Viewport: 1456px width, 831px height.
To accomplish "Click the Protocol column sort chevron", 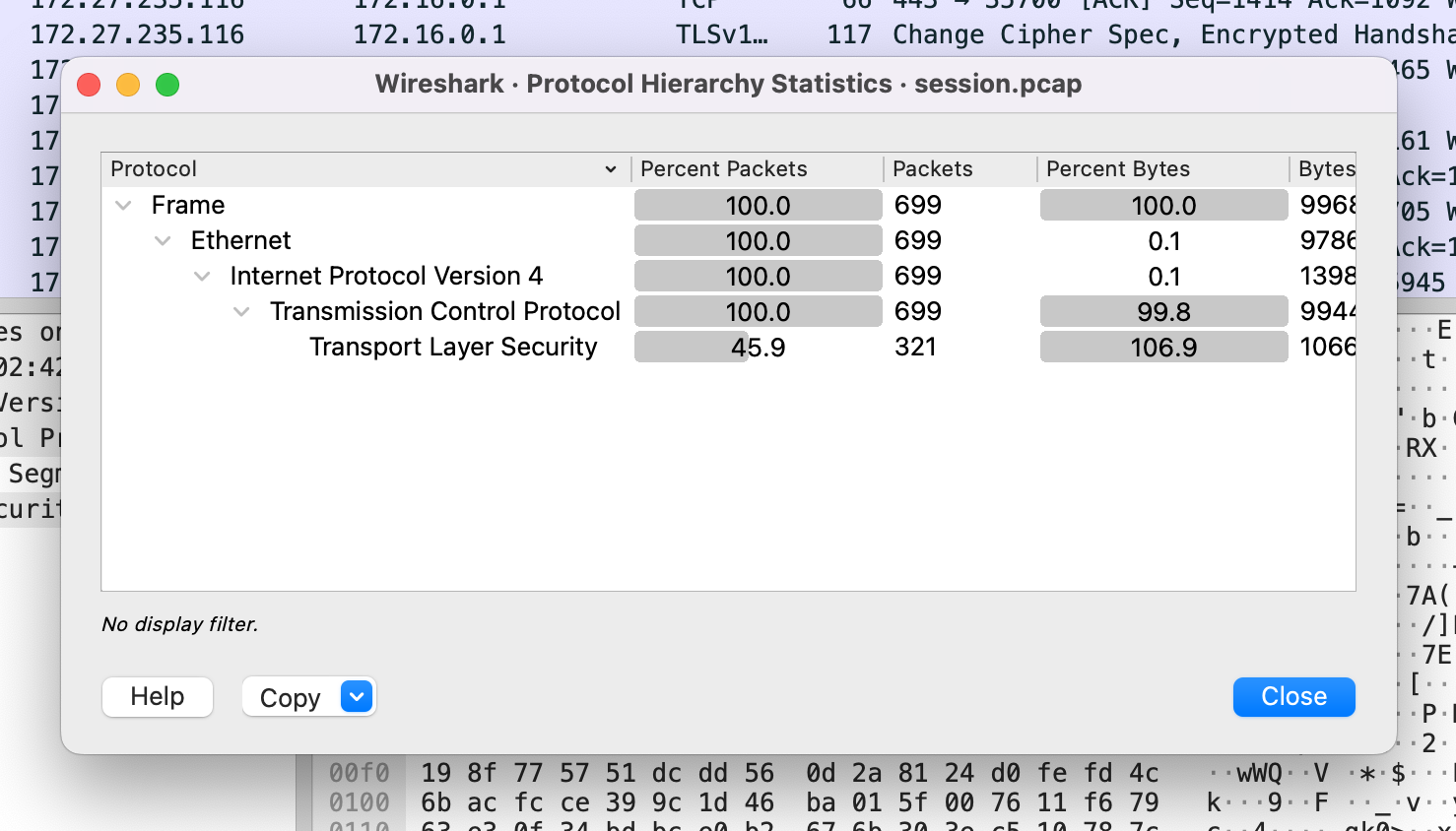I will click(x=611, y=169).
